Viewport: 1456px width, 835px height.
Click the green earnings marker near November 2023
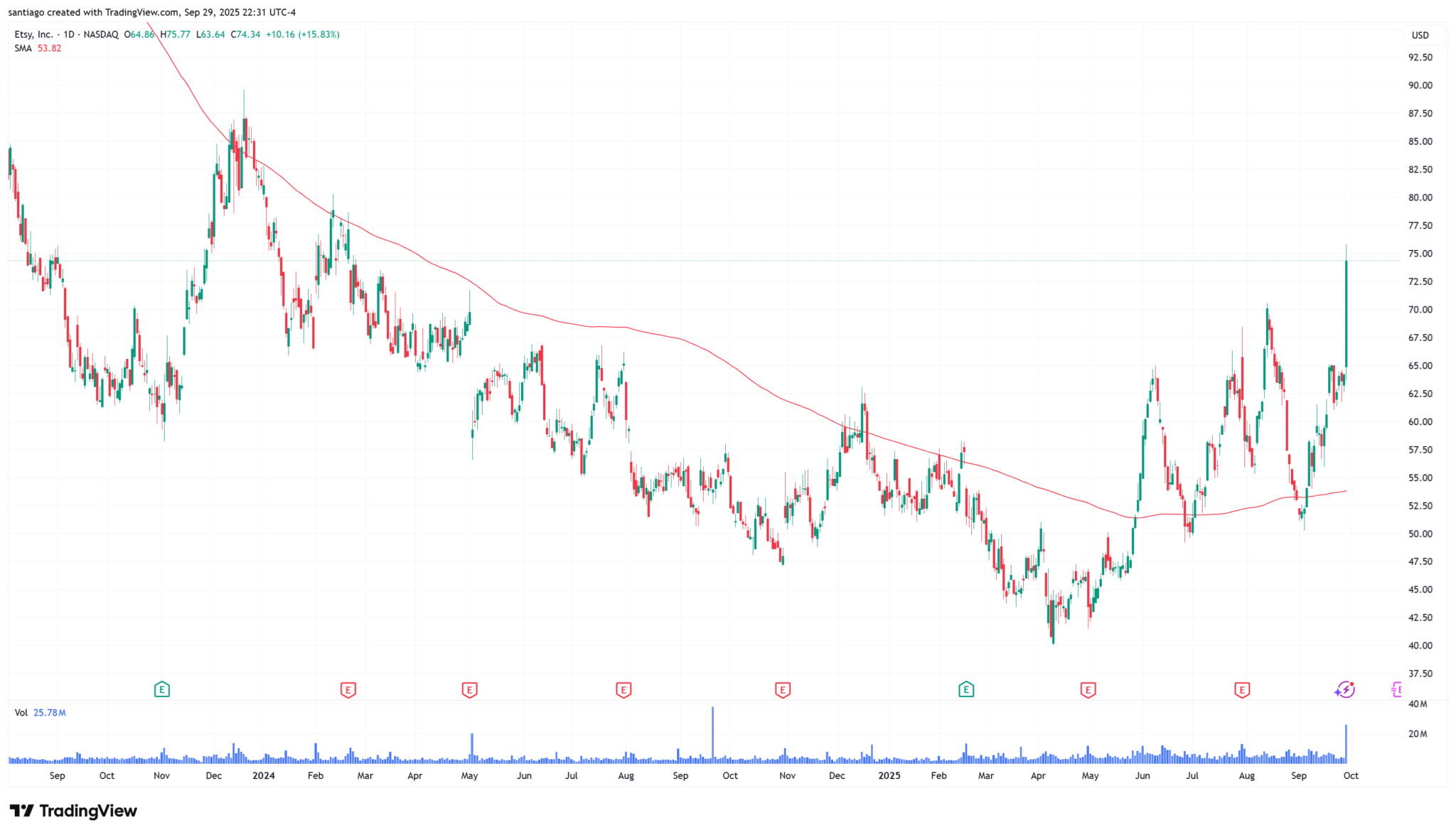tap(161, 689)
